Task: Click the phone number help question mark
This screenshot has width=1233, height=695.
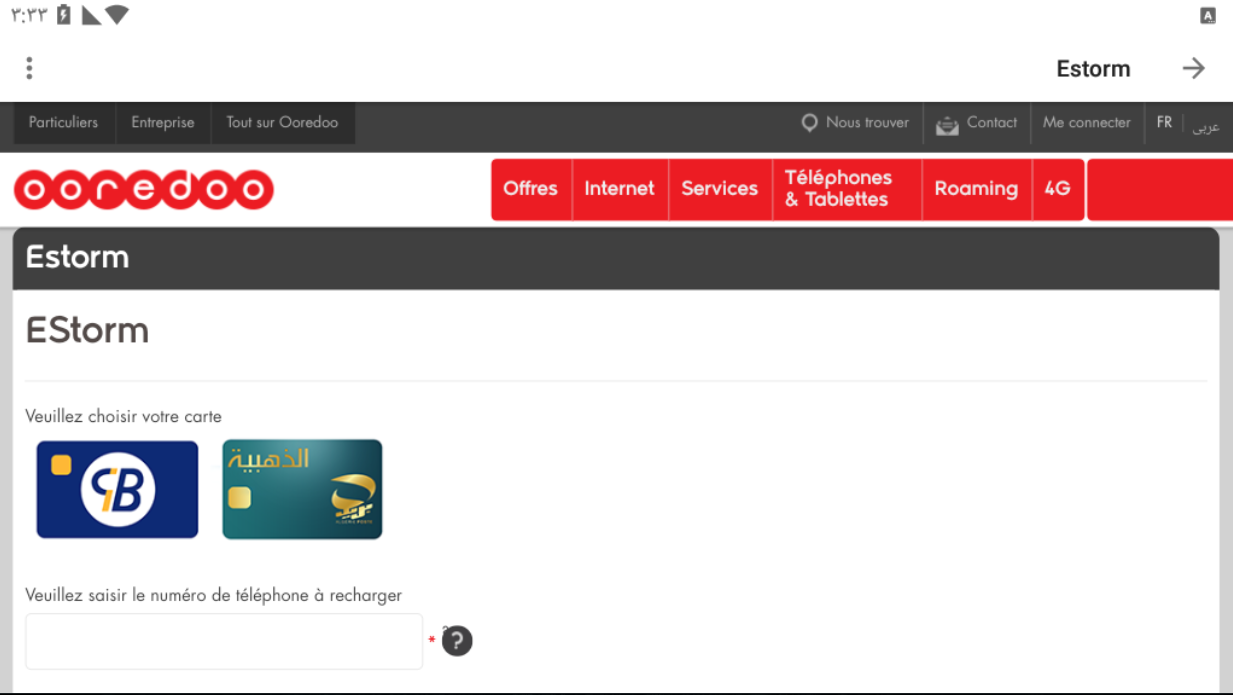Action: coord(457,641)
